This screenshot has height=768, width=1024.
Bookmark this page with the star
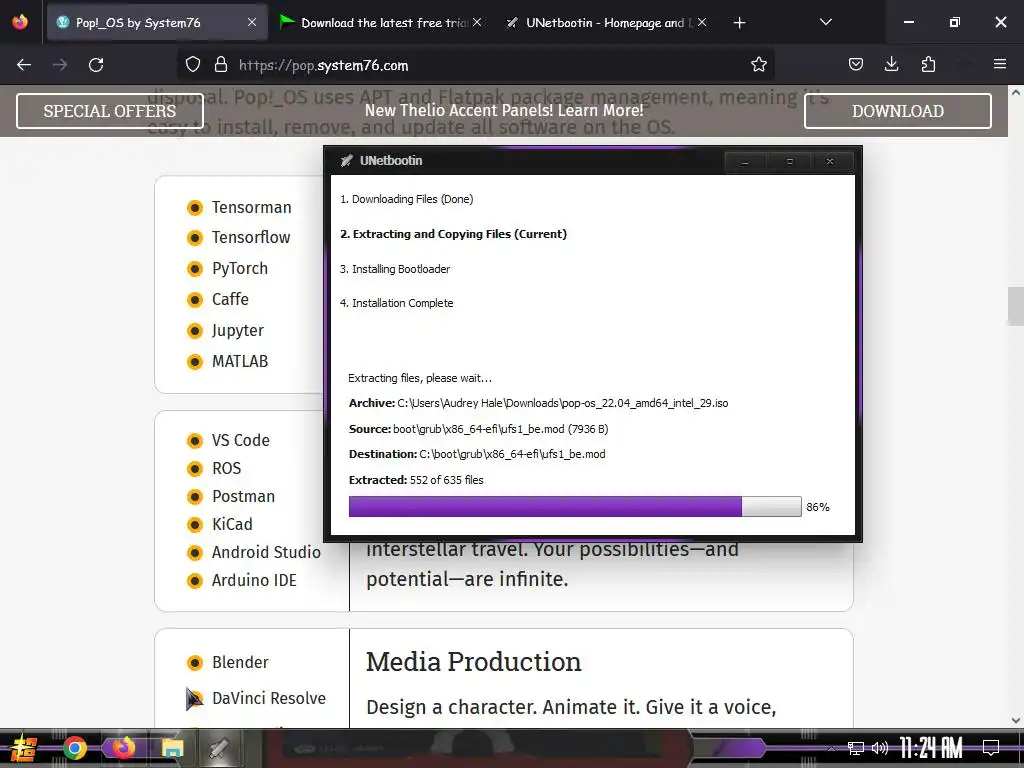[x=758, y=65]
